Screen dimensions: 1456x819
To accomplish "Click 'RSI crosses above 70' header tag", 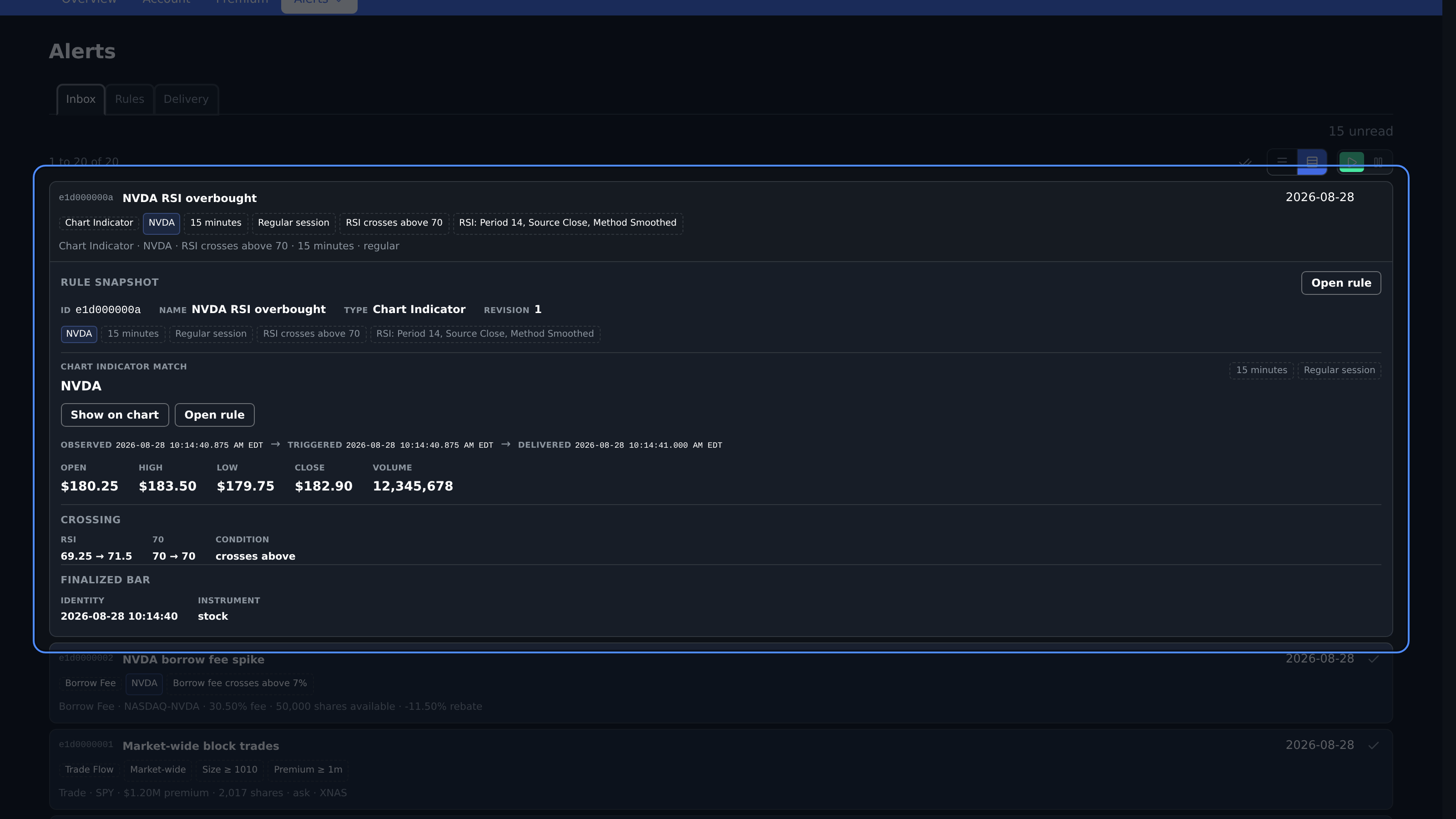I will [x=394, y=223].
